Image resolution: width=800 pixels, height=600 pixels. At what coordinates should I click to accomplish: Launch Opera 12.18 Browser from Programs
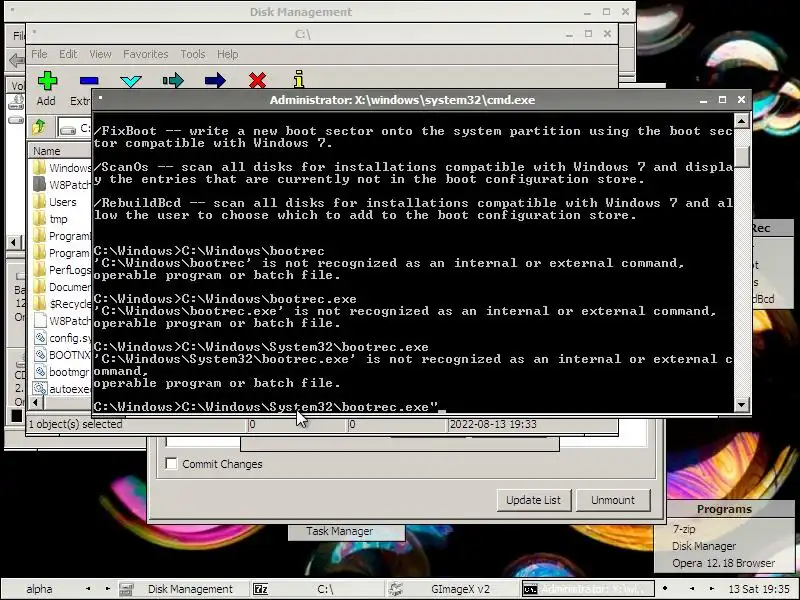tap(723, 563)
